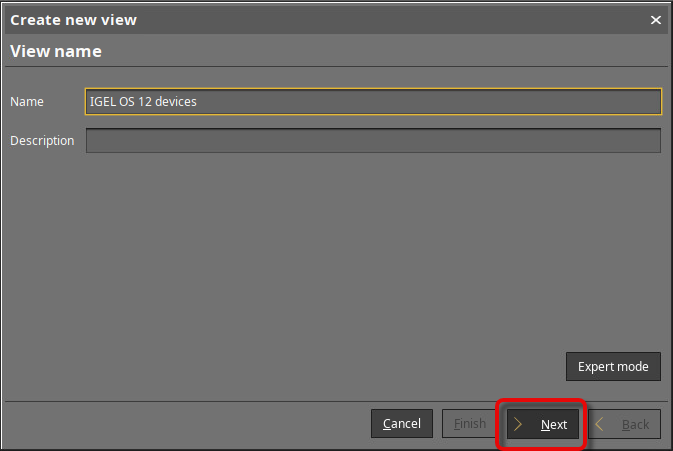The height and width of the screenshot is (451, 673).
Task: Click the '12' in the view name text
Action: 145,102
